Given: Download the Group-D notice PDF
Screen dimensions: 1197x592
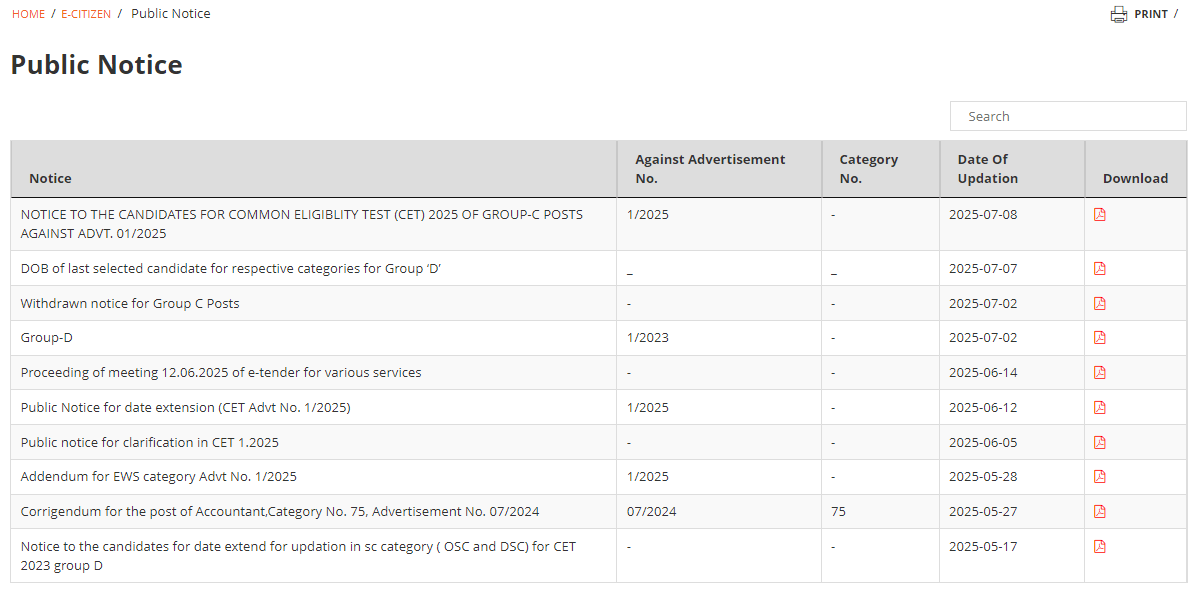Looking at the screenshot, I should 1099,338.
